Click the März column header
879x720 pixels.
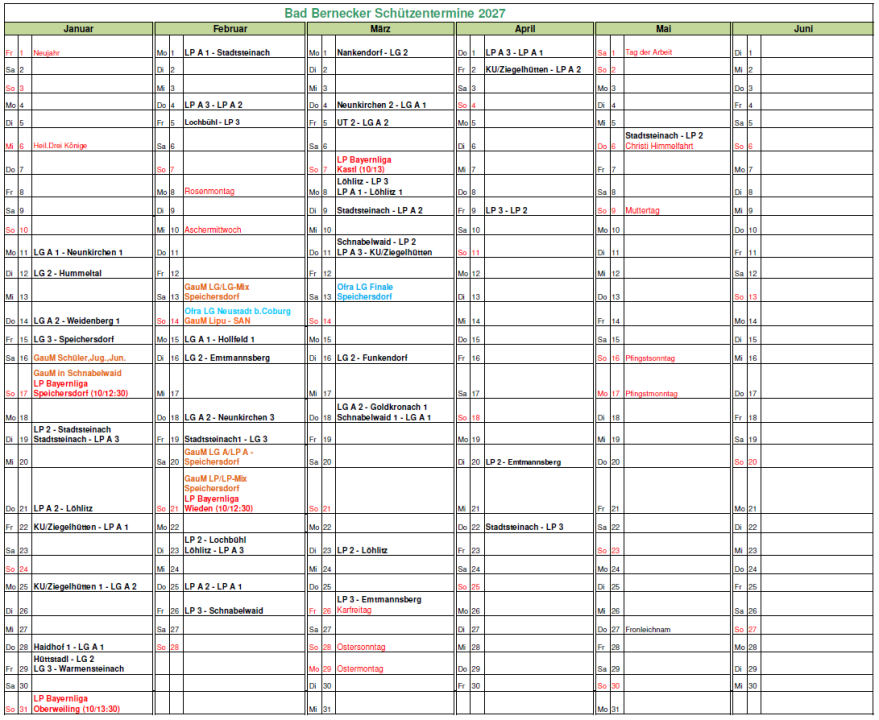[381, 29]
